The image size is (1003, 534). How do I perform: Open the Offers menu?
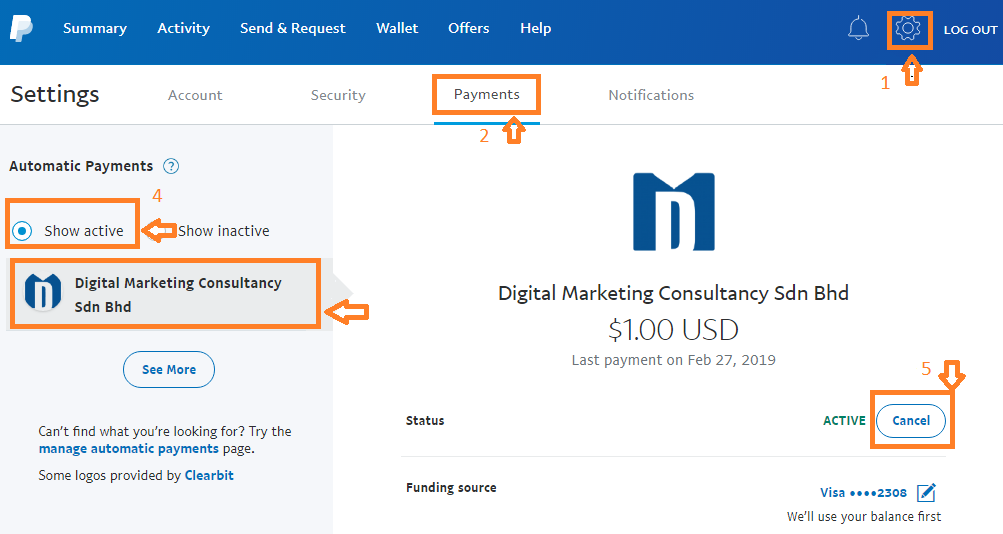(469, 29)
